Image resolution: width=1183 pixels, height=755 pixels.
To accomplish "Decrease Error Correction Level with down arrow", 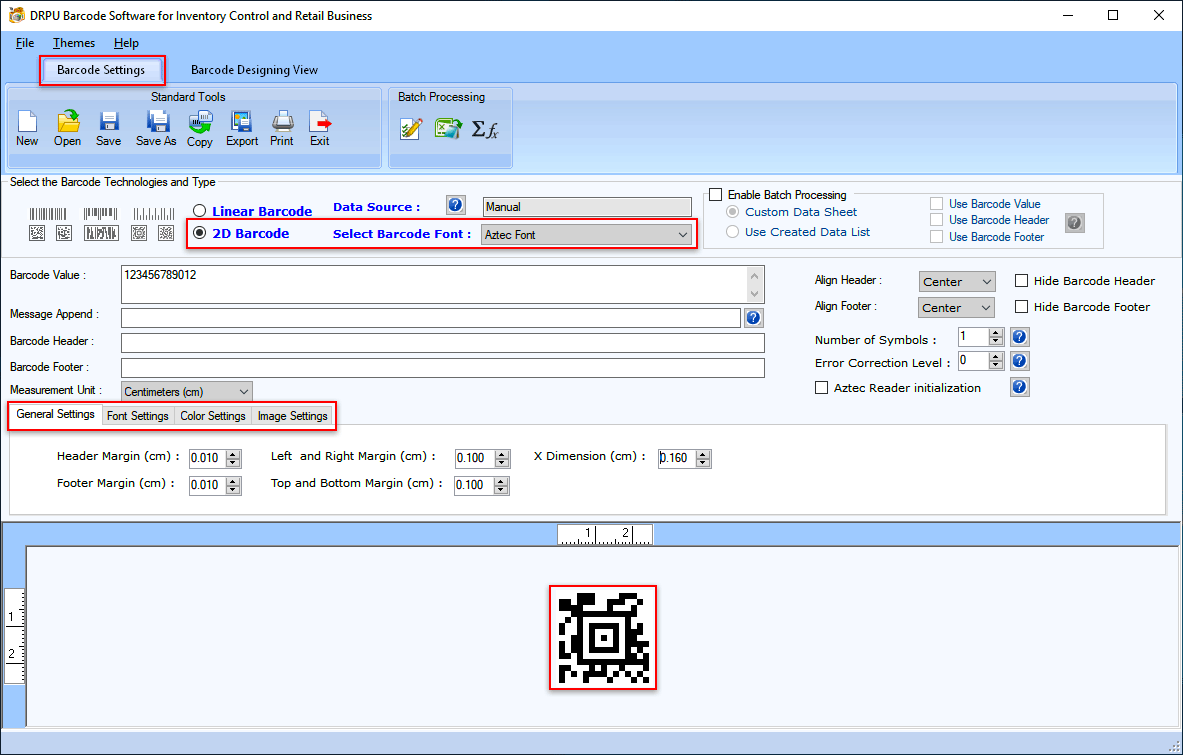I will coord(996,365).
